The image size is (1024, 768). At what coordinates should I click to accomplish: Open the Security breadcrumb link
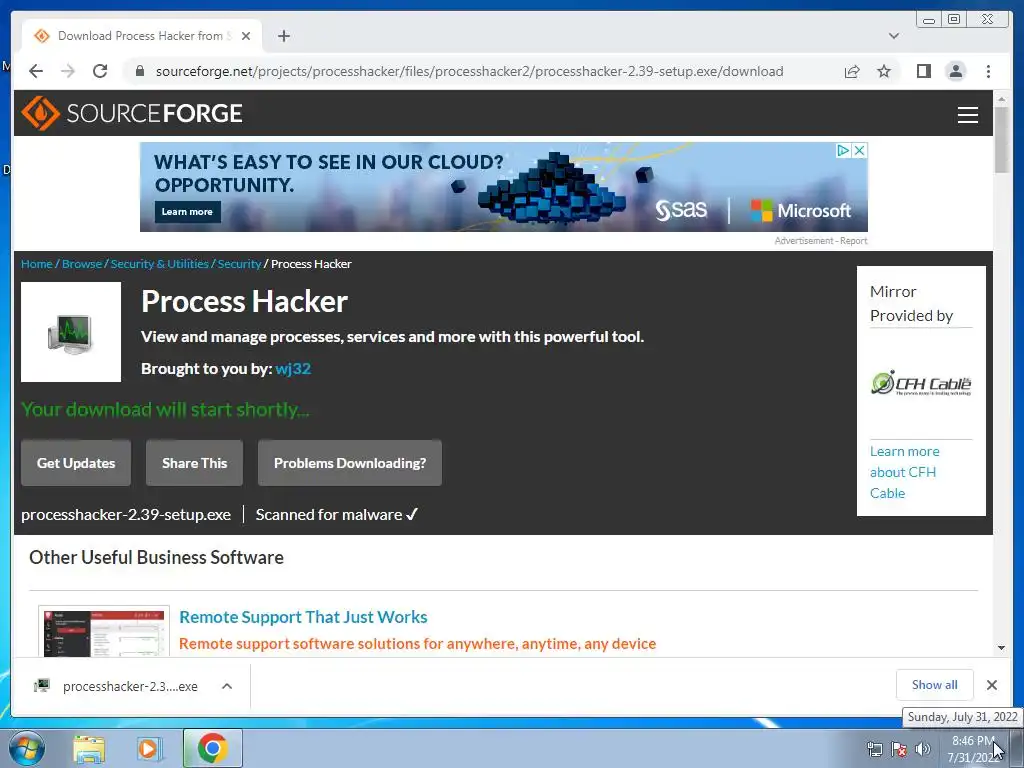click(x=239, y=264)
